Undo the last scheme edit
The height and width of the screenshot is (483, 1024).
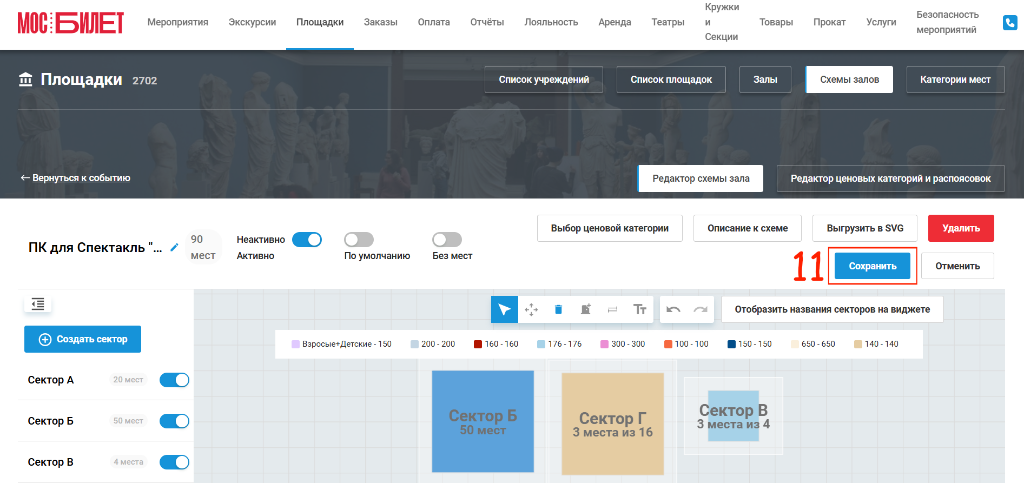pyautogui.click(x=673, y=309)
